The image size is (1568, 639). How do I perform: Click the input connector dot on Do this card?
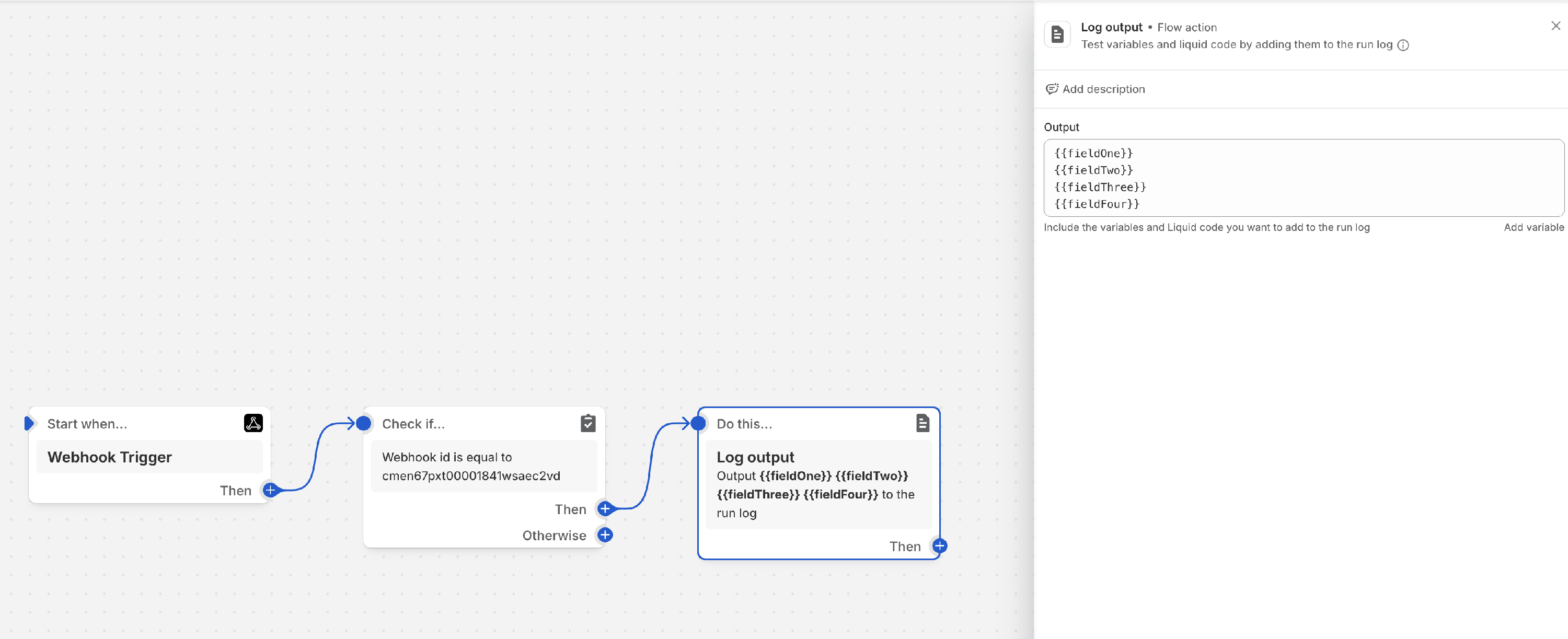tap(698, 423)
